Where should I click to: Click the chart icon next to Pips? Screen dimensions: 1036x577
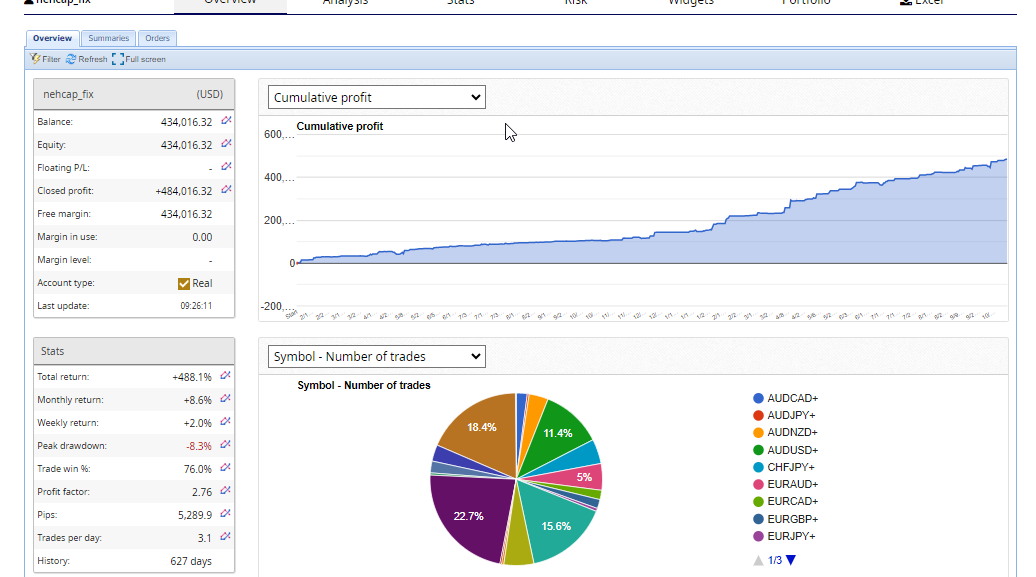click(x=226, y=514)
